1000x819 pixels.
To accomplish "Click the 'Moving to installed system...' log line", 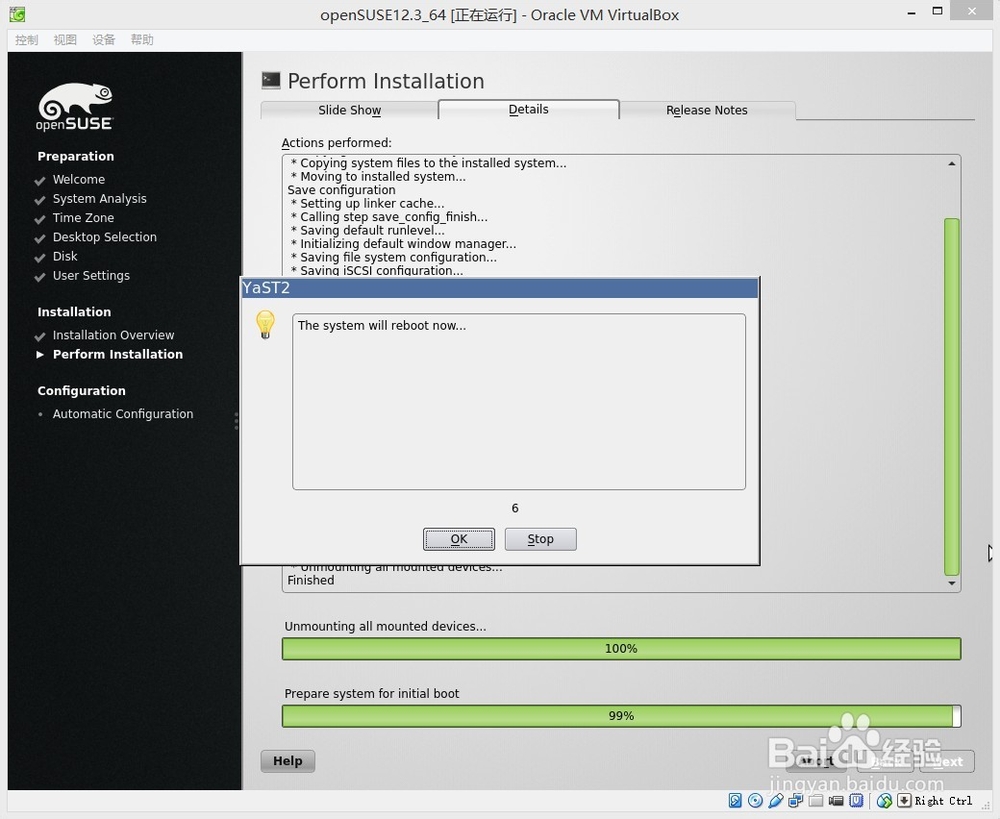I will [378, 177].
